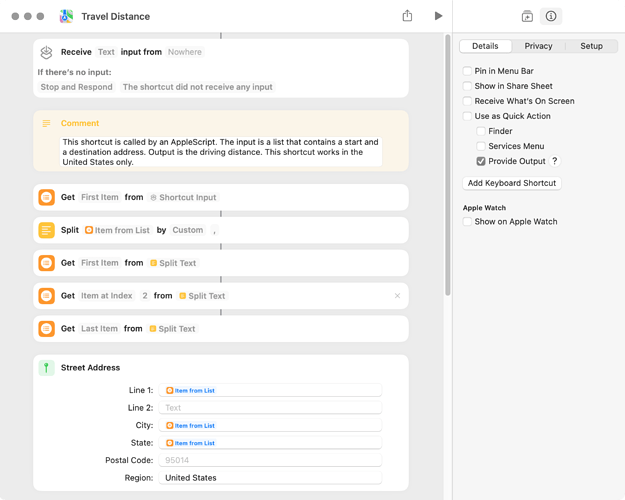Edit the comment text box

[x=221, y=152]
